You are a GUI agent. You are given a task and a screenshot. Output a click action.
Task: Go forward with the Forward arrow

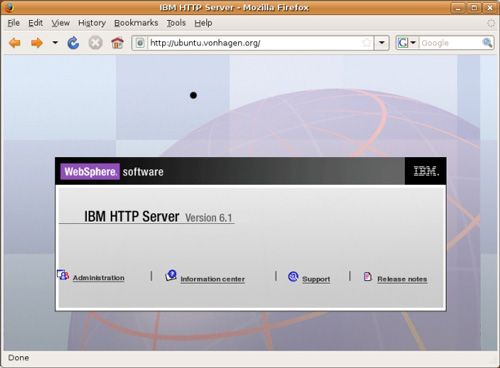click(37, 43)
